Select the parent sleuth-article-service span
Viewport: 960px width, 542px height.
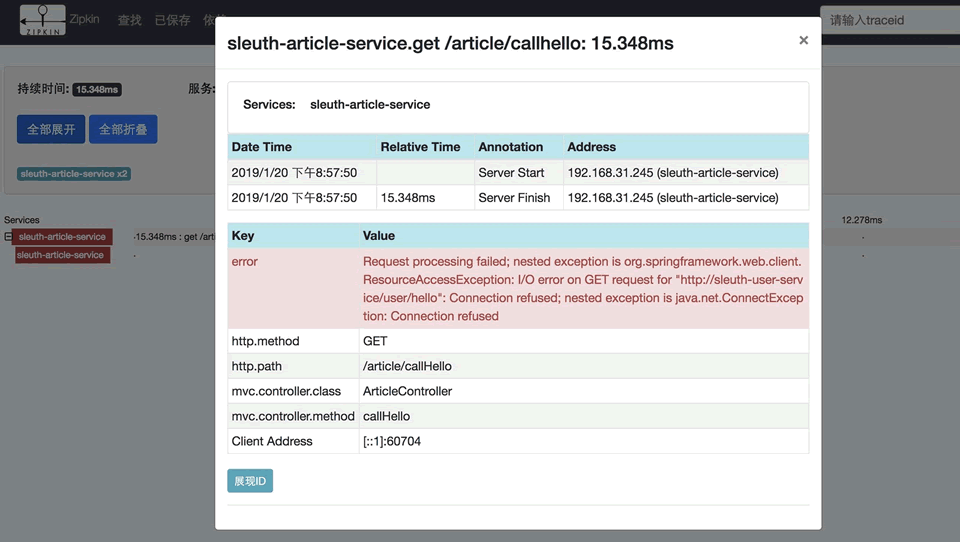point(62,236)
